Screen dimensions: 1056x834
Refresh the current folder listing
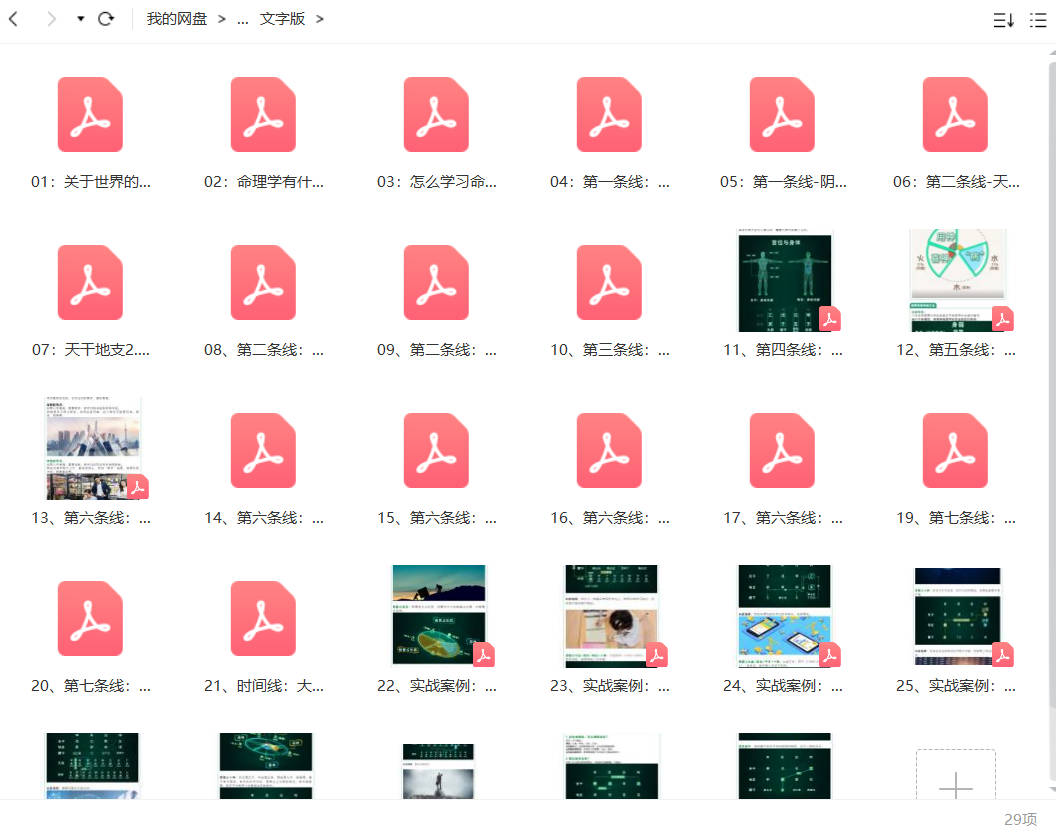[106, 19]
